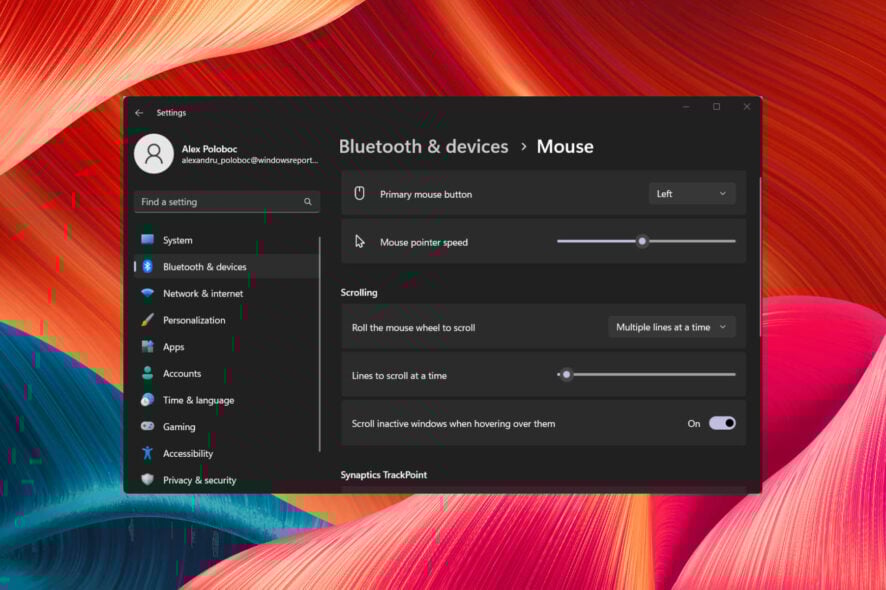Click the Accounts person icon
This screenshot has width=886, height=590.
[x=147, y=373]
